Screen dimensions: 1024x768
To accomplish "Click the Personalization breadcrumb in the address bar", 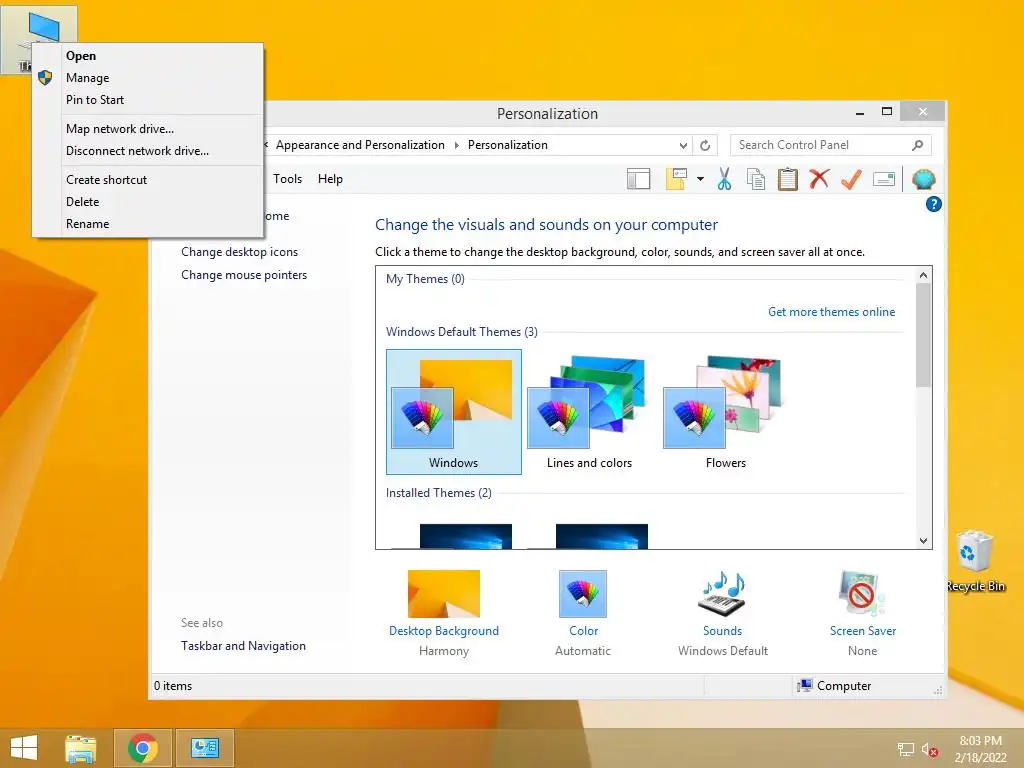I will coord(507,145).
